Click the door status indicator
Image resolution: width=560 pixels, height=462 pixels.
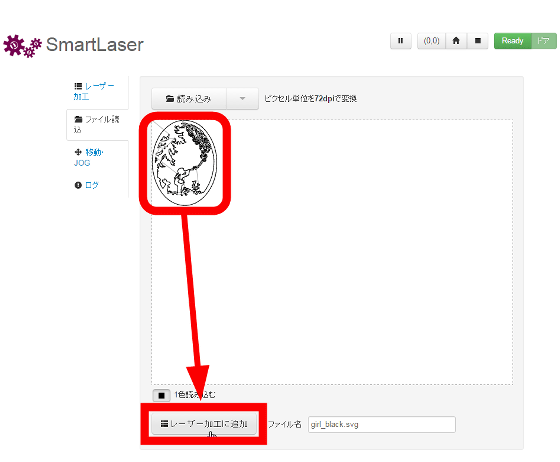pos(544,41)
